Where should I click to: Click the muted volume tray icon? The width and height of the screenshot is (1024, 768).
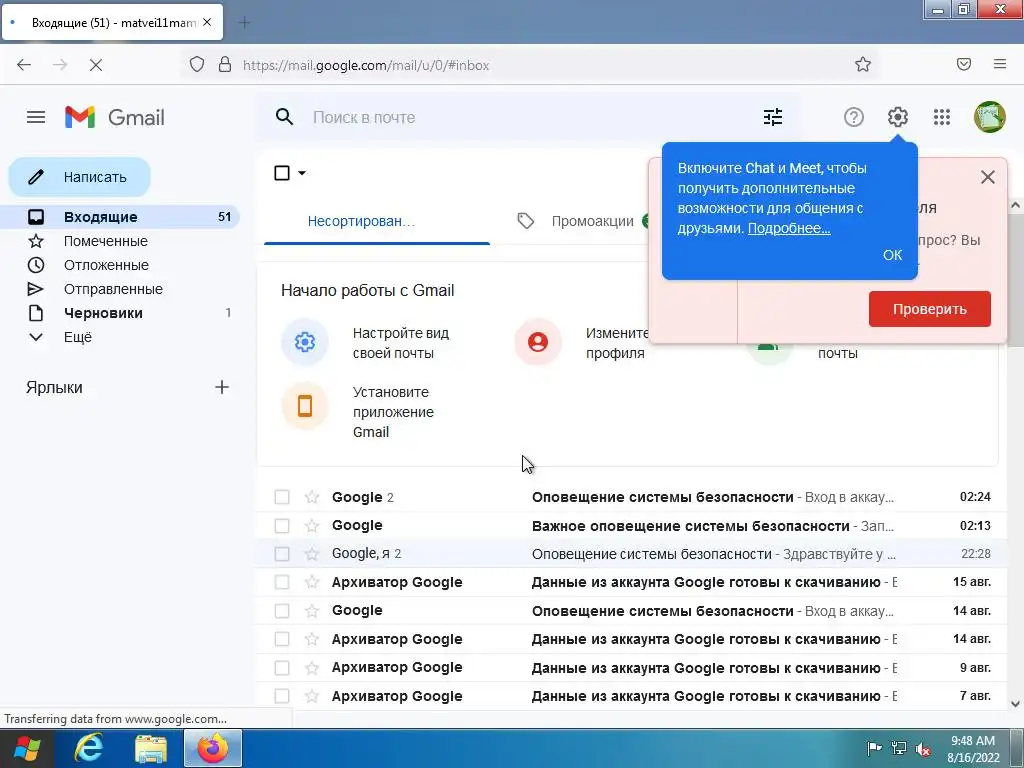922,749
